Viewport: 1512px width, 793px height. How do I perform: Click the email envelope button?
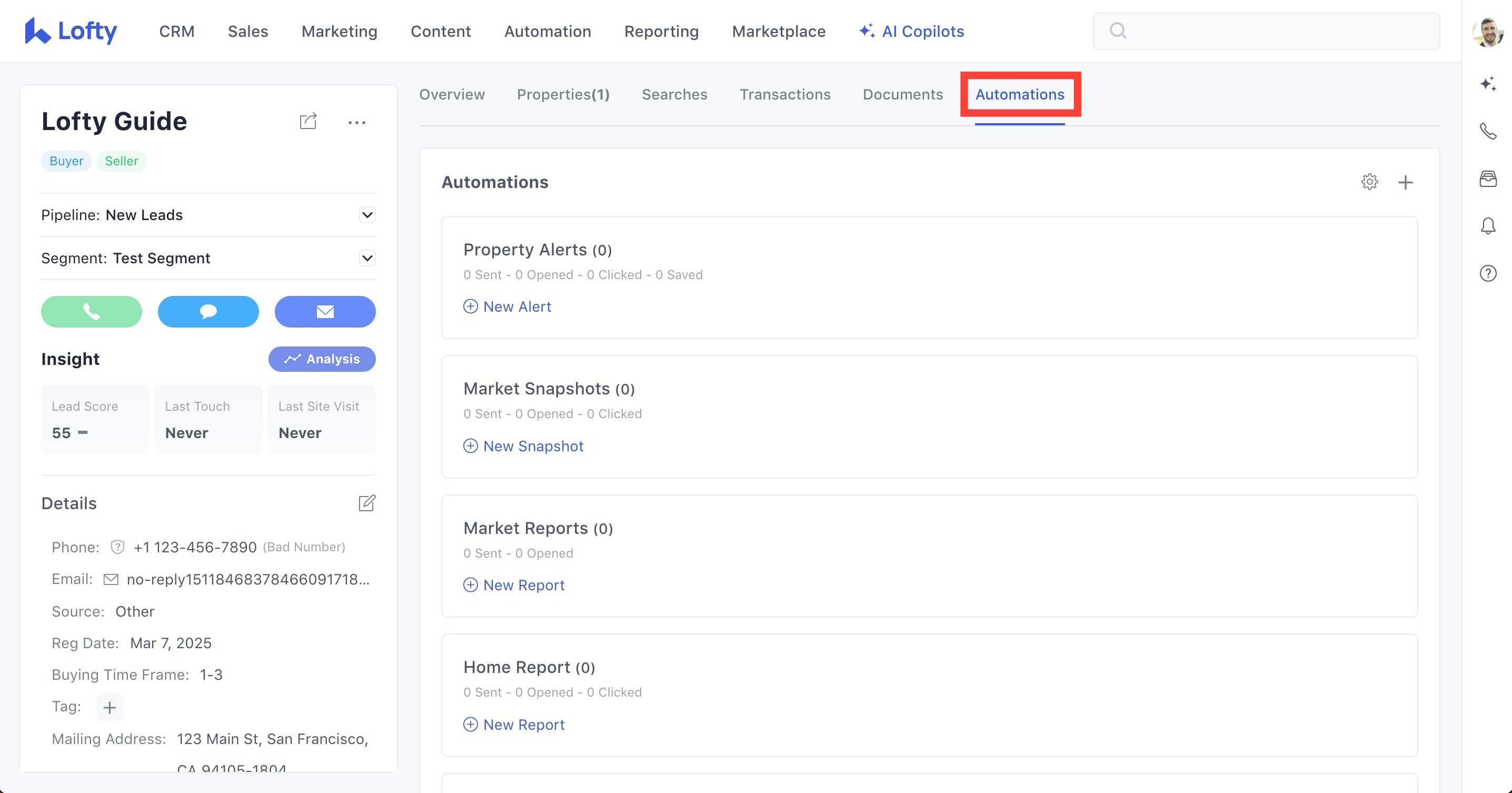point(325,312)
